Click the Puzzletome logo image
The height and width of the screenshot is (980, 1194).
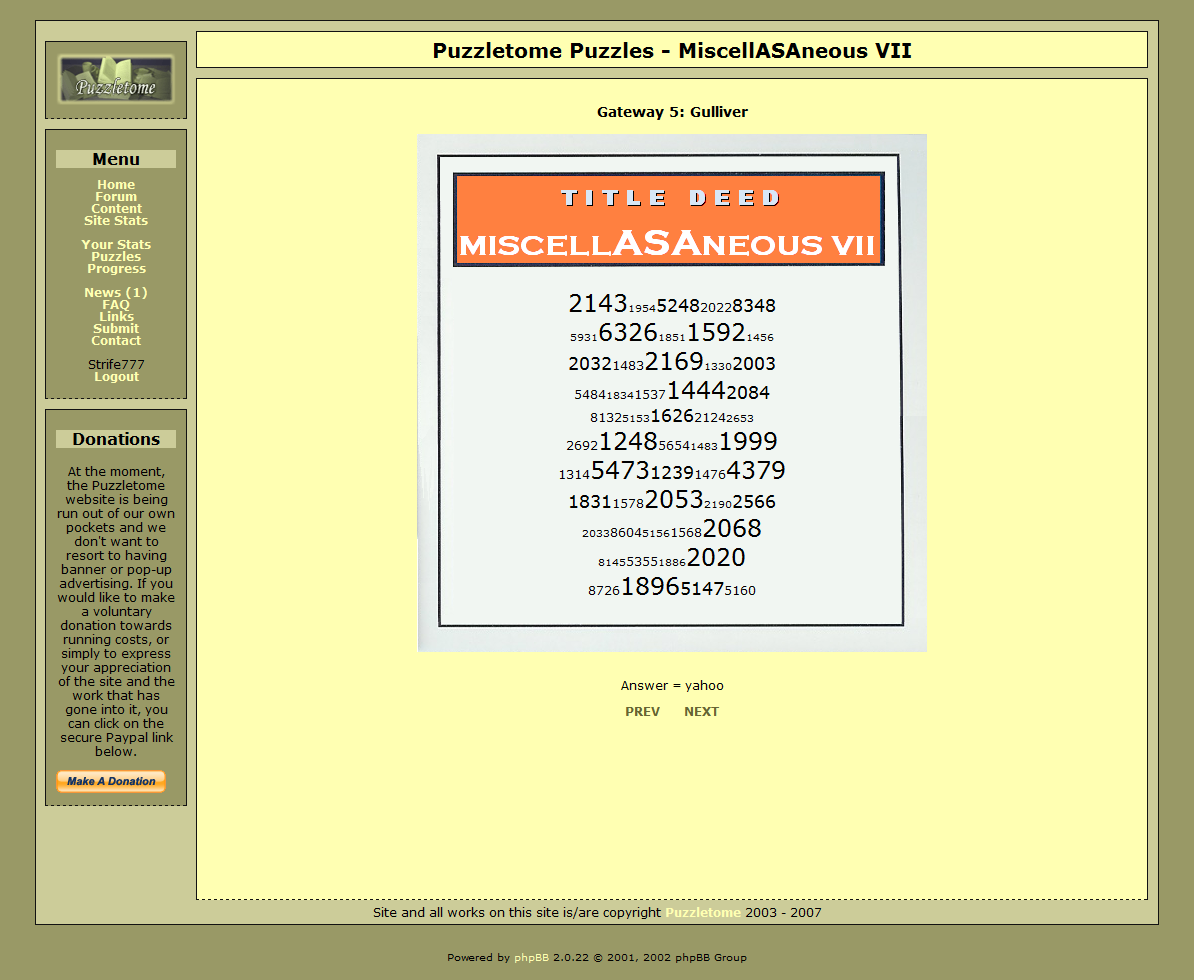pos(116,80)
